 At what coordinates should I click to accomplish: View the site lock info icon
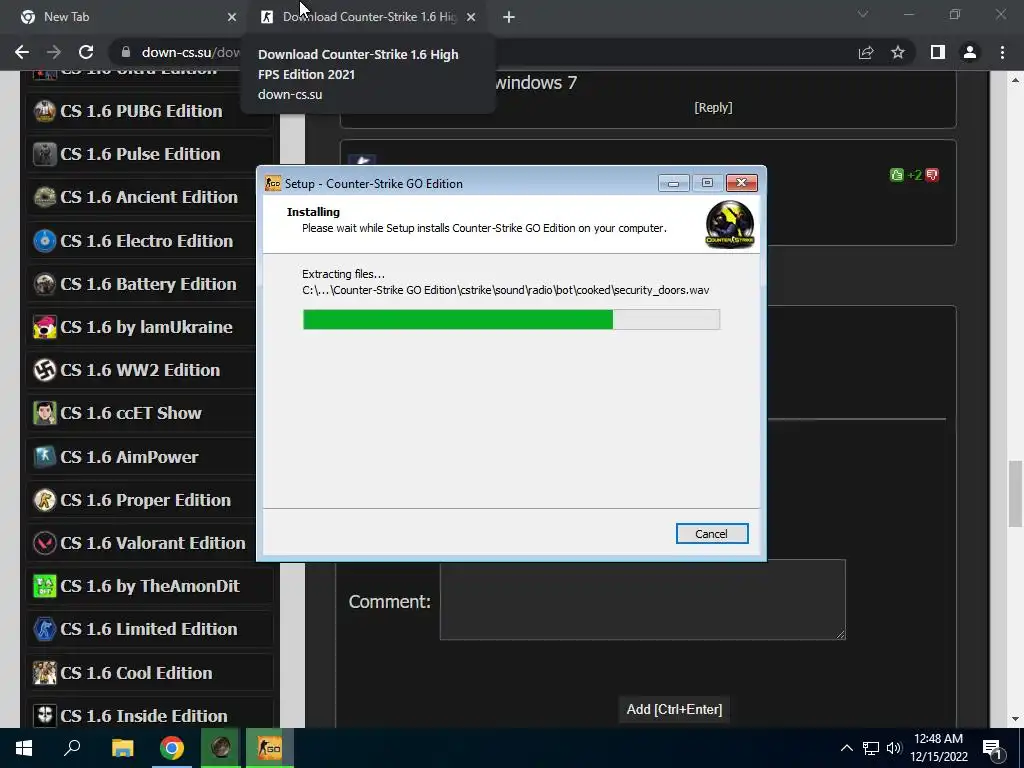coord(126,52)
